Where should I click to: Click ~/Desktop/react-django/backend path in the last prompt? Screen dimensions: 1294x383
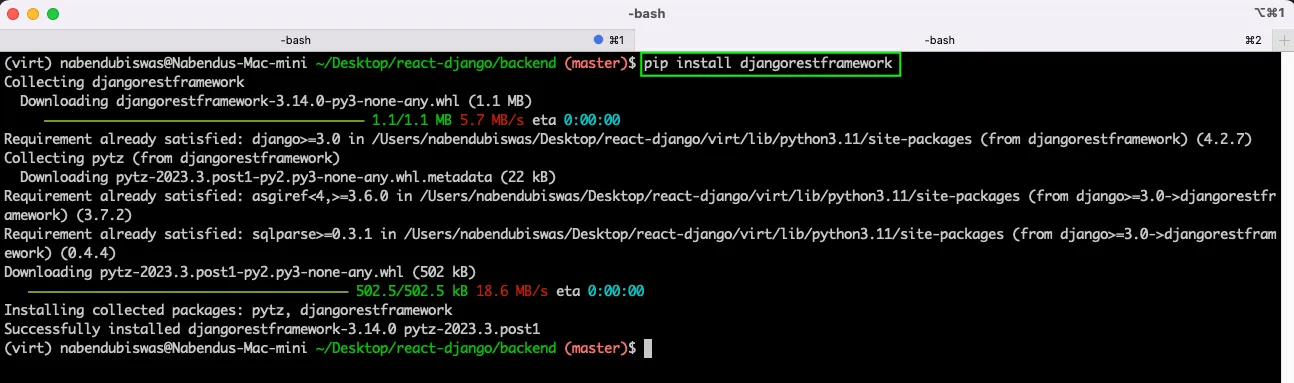point(435,348)
